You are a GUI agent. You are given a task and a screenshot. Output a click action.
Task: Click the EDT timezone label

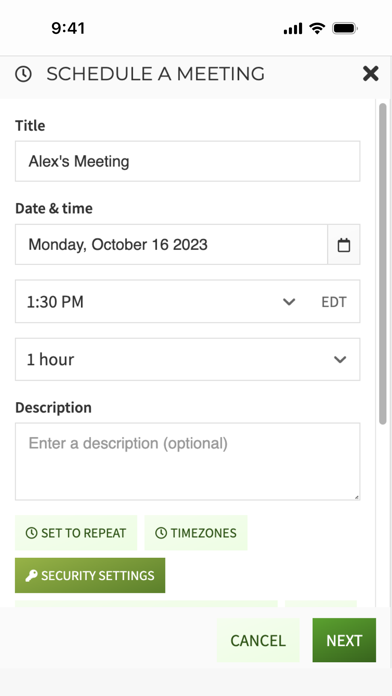(334, 302)
